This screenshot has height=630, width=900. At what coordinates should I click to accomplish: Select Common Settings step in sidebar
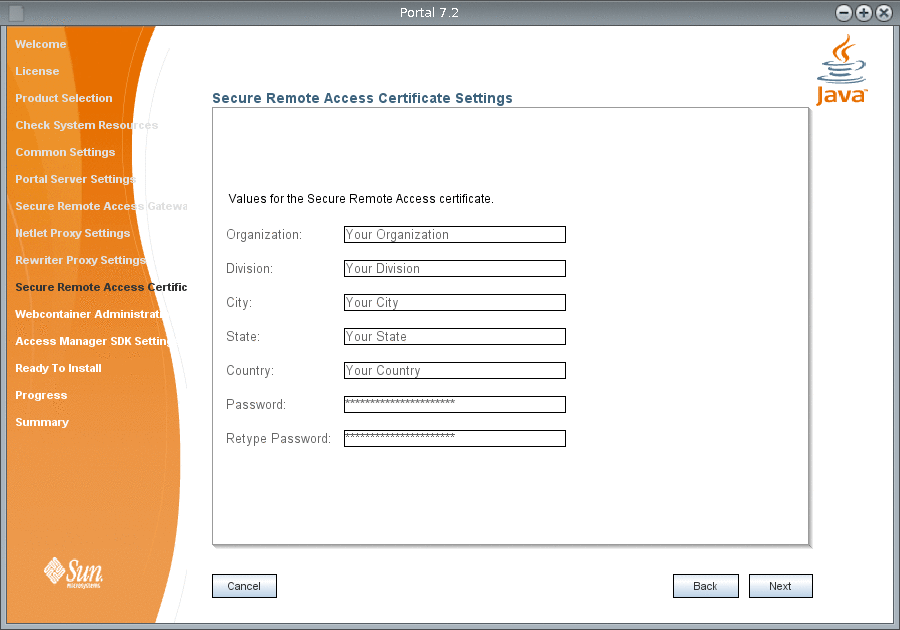tap(65, 152)
